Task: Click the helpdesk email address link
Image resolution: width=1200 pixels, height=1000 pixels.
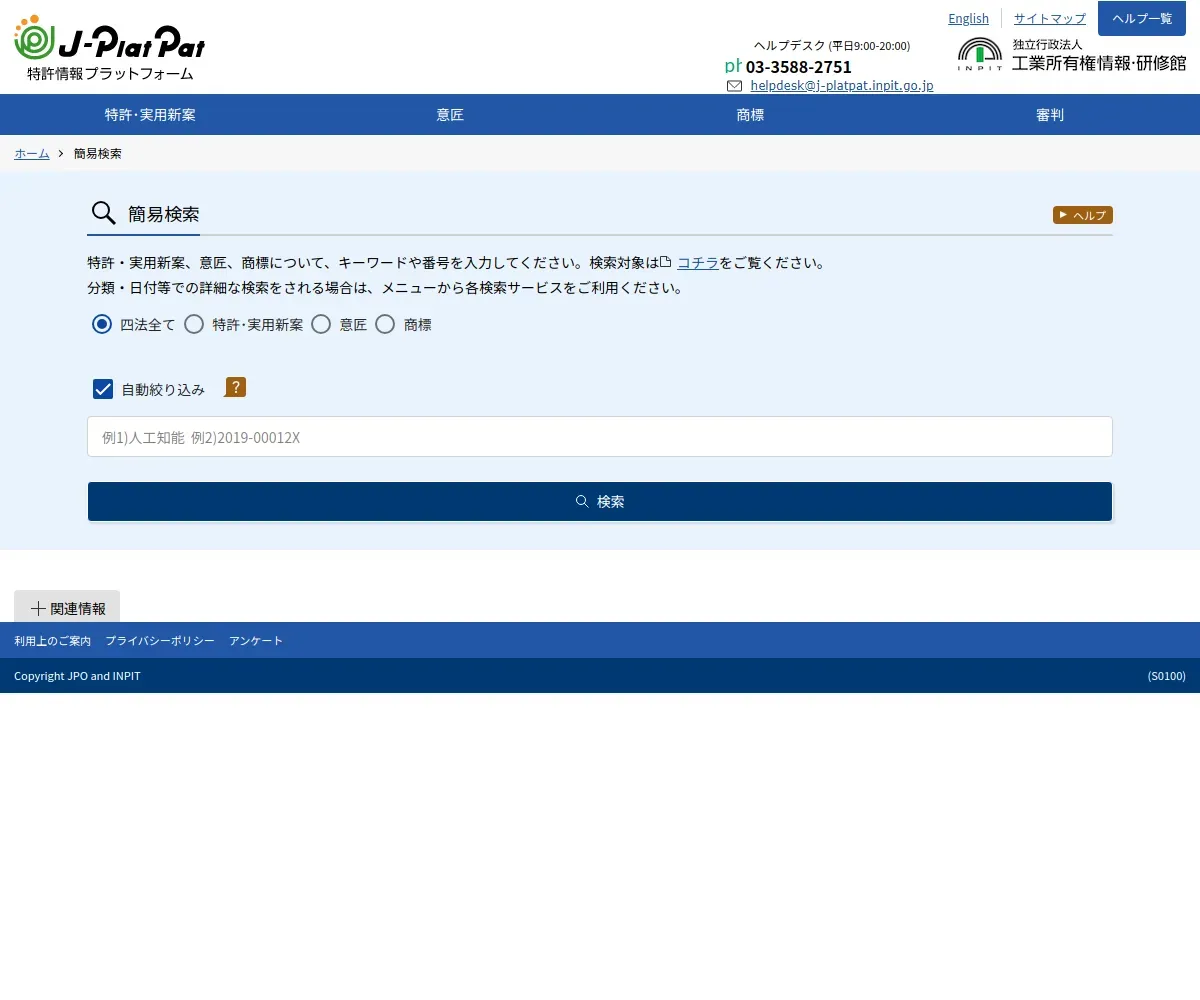Action: (842, 86)
